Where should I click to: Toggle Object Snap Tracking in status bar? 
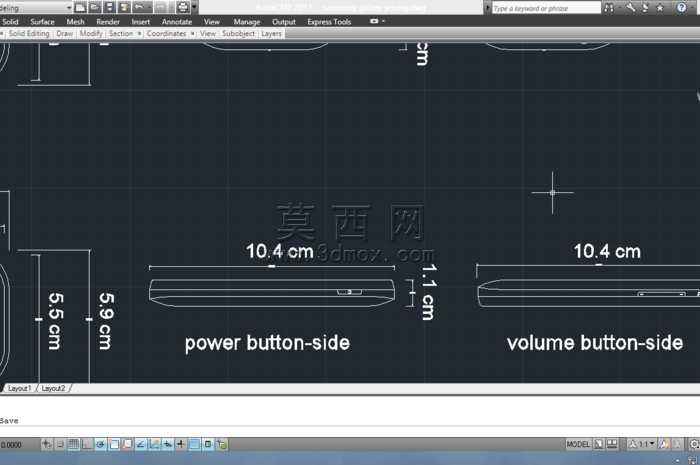coord(141,444)
